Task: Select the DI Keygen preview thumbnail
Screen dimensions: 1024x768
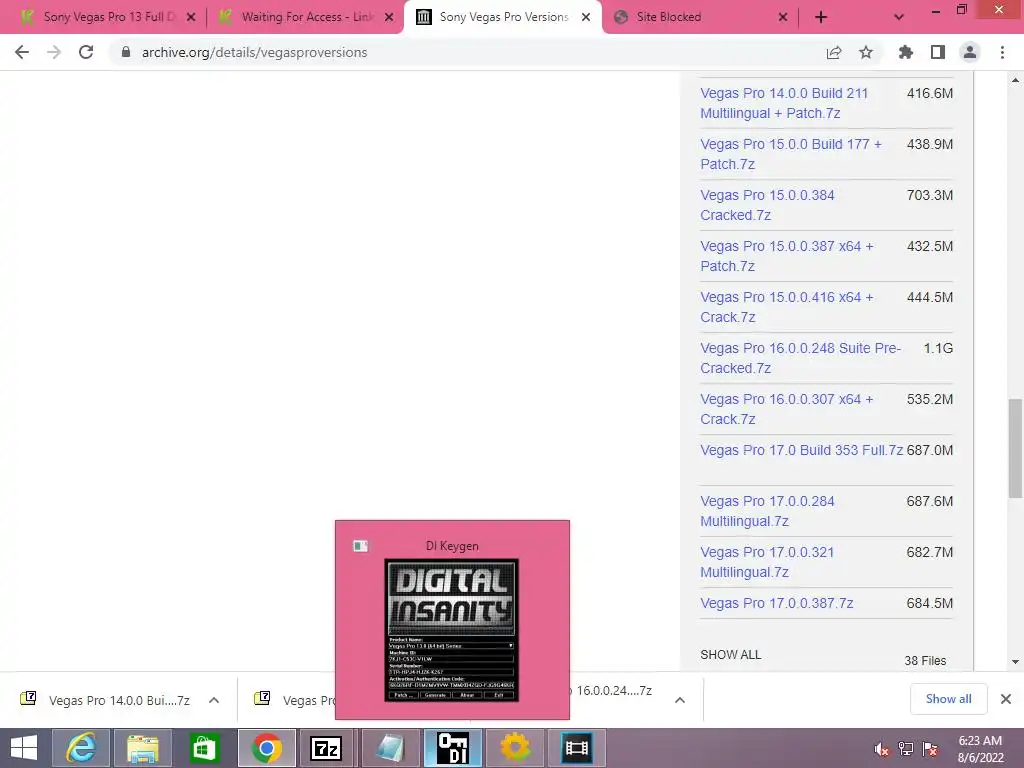Action: point(452,631)
